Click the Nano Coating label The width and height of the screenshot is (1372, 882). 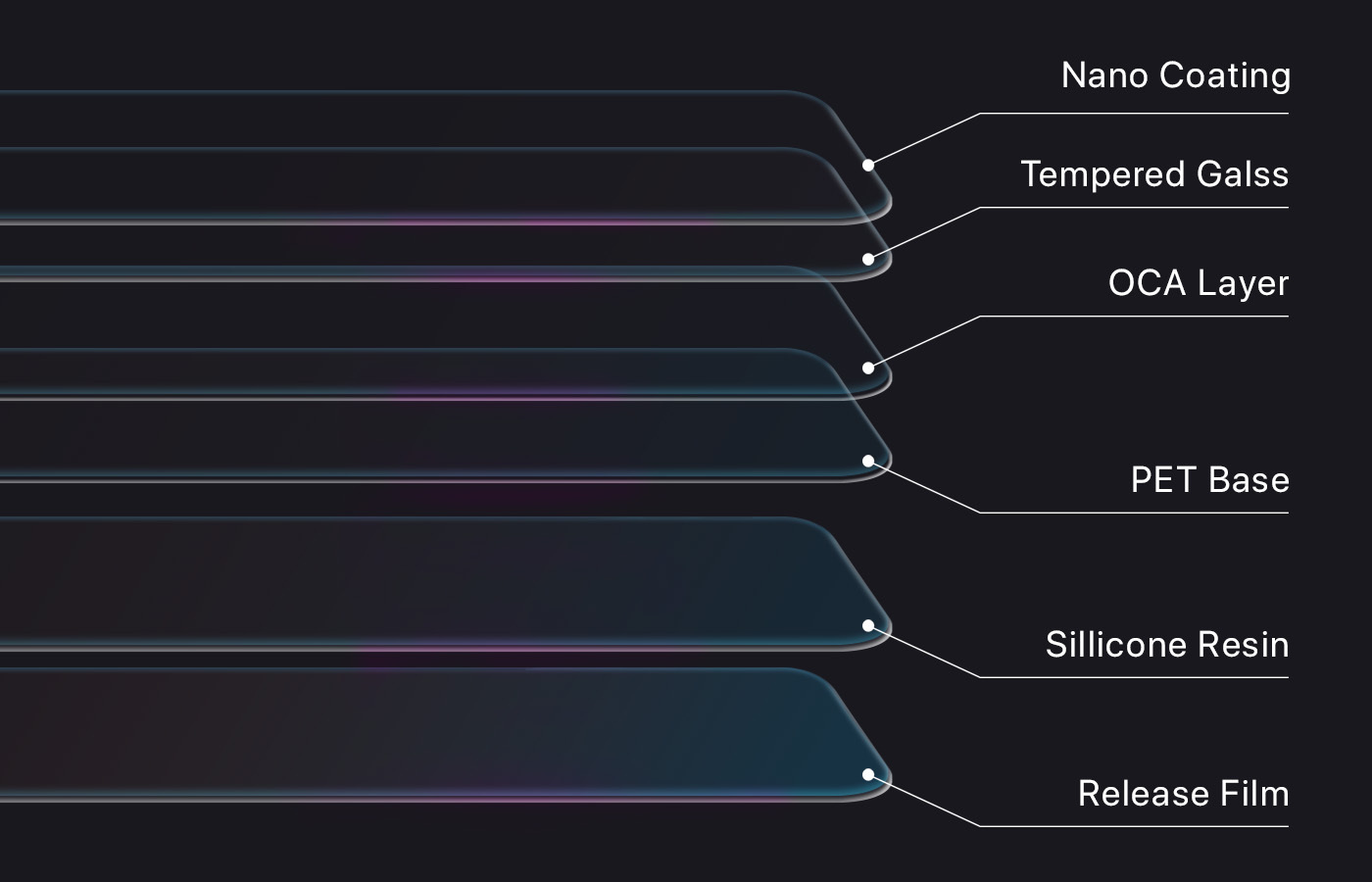point(1175,75)
